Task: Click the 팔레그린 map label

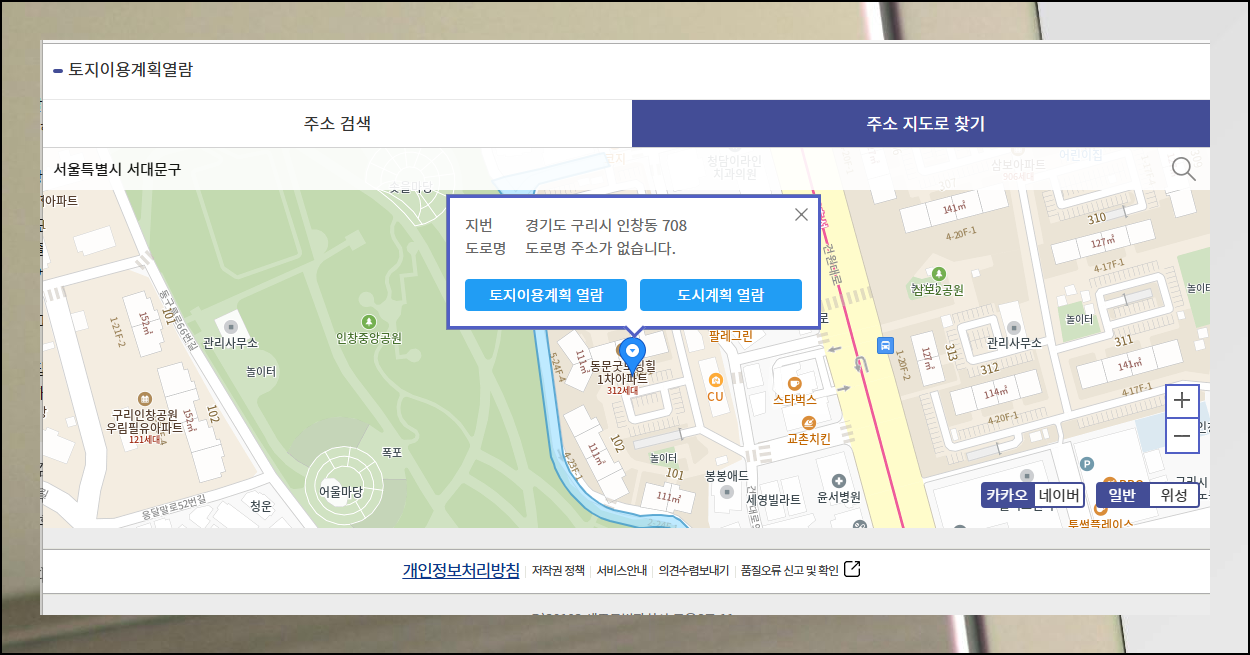Action: (730, 336)
